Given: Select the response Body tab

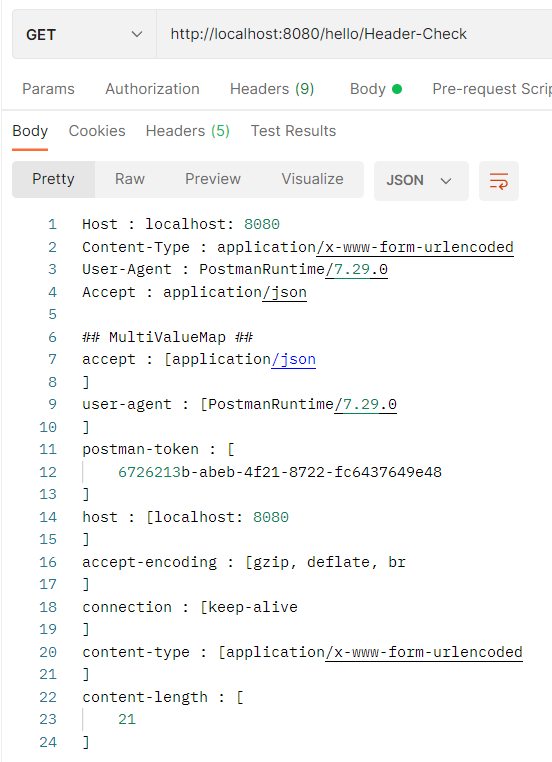Looking at the screenshot, I should 30,131.
